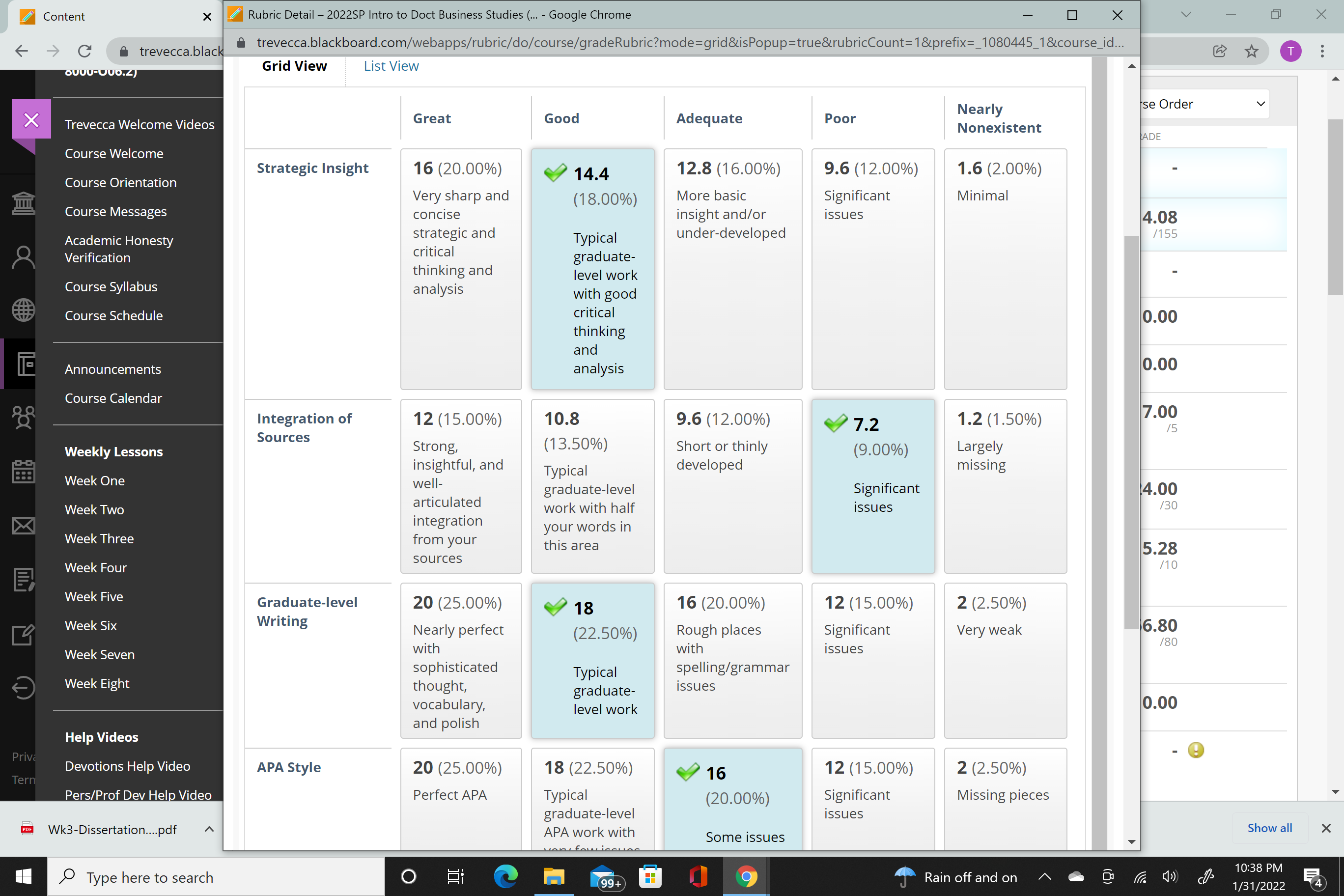Close the Content tab
The width and height of the screenshot is (1344, 896).
(207, 17)
